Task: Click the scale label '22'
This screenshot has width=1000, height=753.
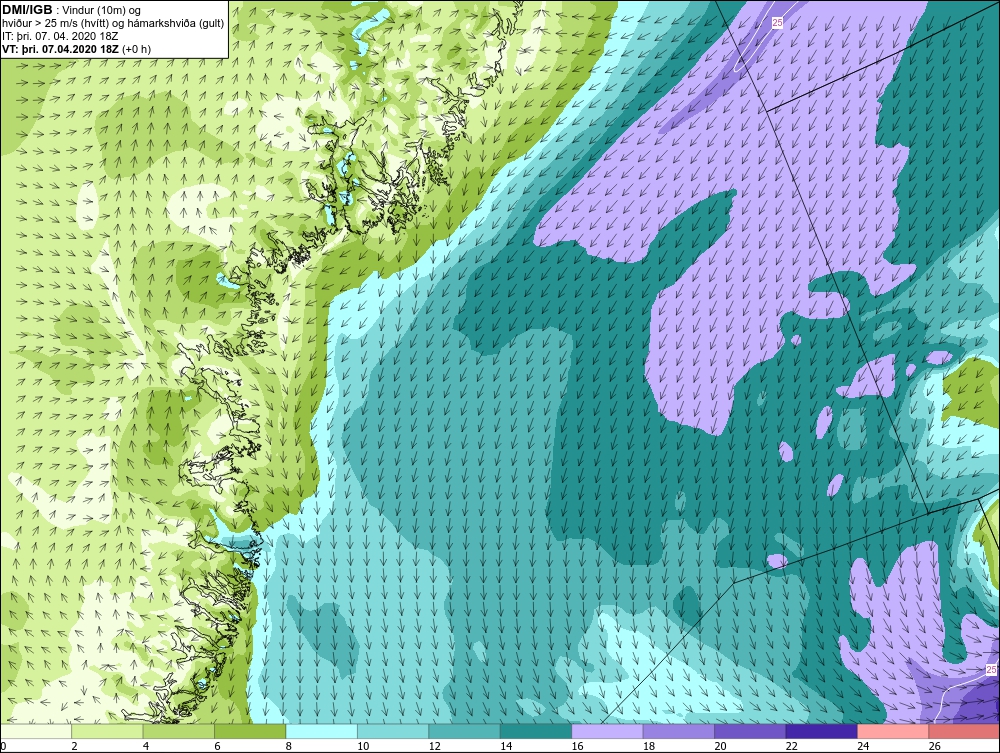Action: [791, 746]
